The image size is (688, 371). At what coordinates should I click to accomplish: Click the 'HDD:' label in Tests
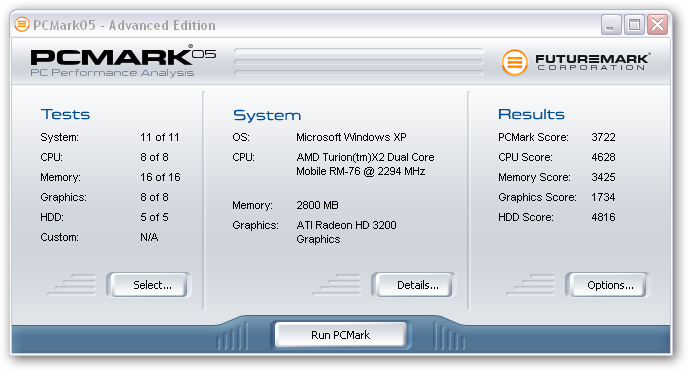(x=52, y=217)
